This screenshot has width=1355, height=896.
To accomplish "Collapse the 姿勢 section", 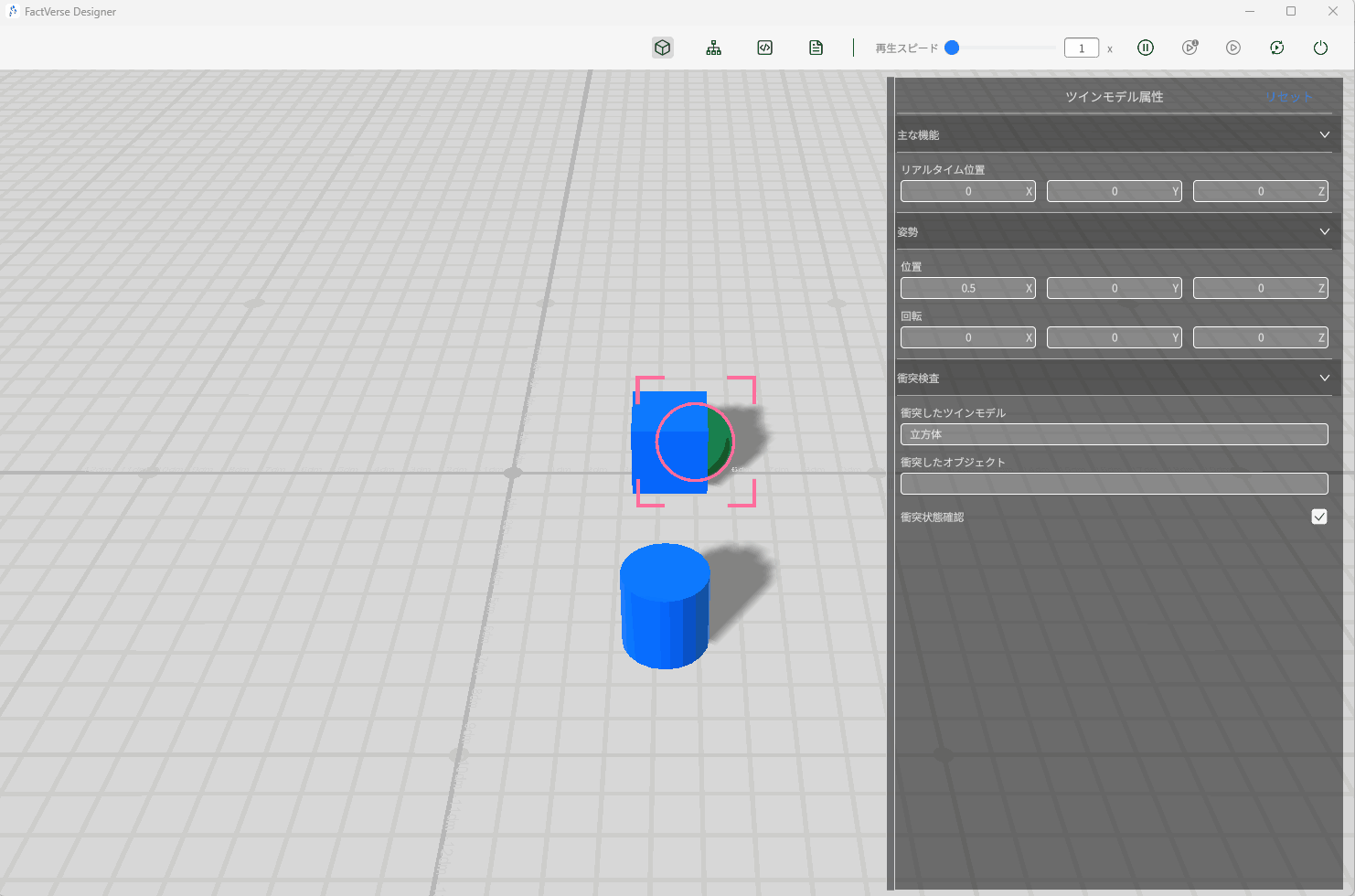I will tap(1324, 232).
